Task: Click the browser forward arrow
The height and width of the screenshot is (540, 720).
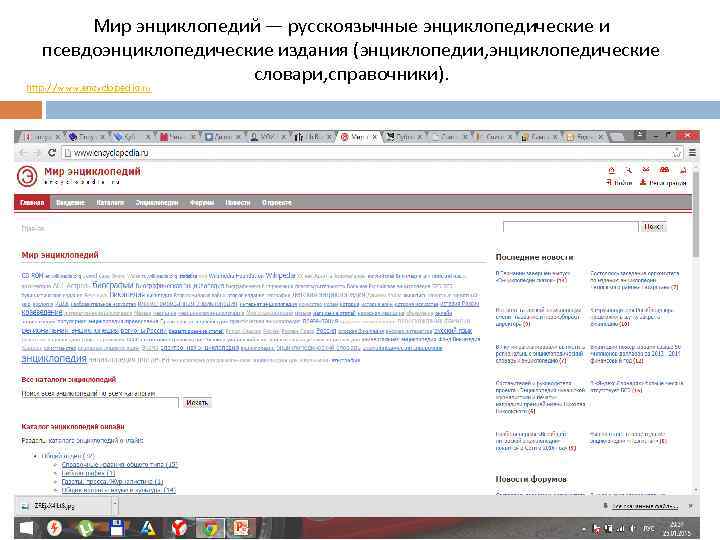Action: tap(37, 153)
